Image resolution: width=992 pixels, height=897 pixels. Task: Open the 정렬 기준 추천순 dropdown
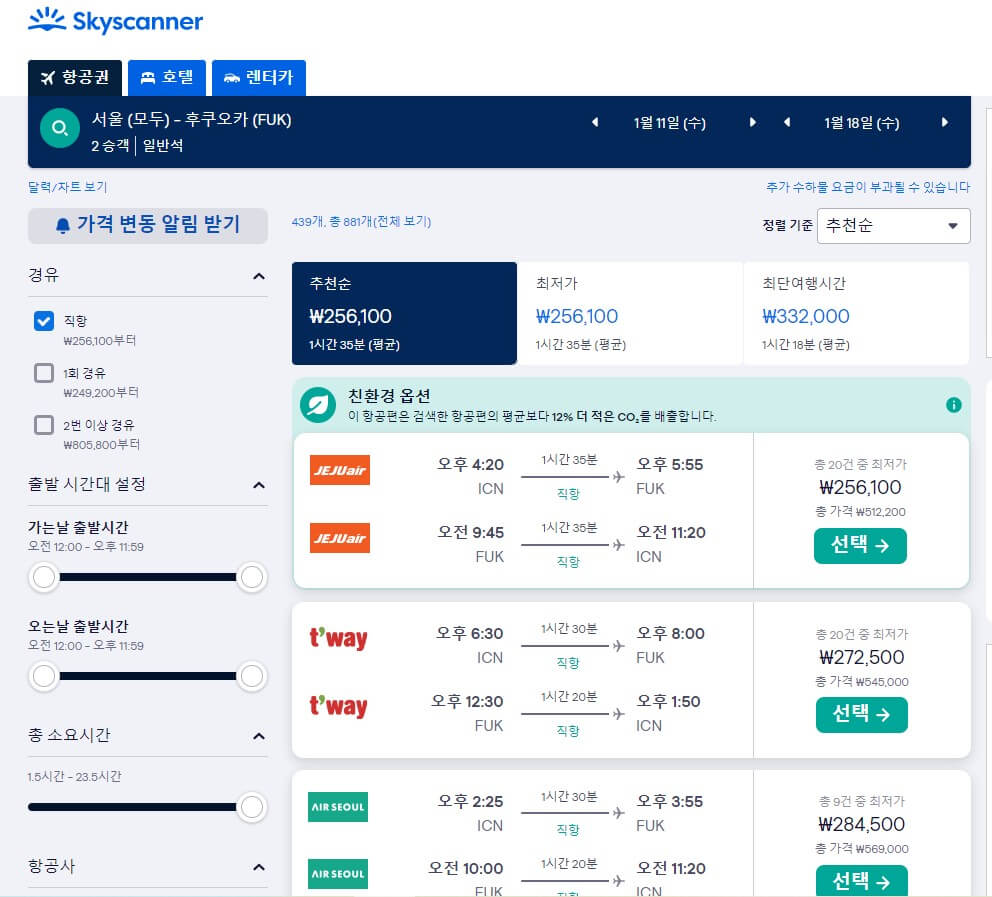point(893,226)
